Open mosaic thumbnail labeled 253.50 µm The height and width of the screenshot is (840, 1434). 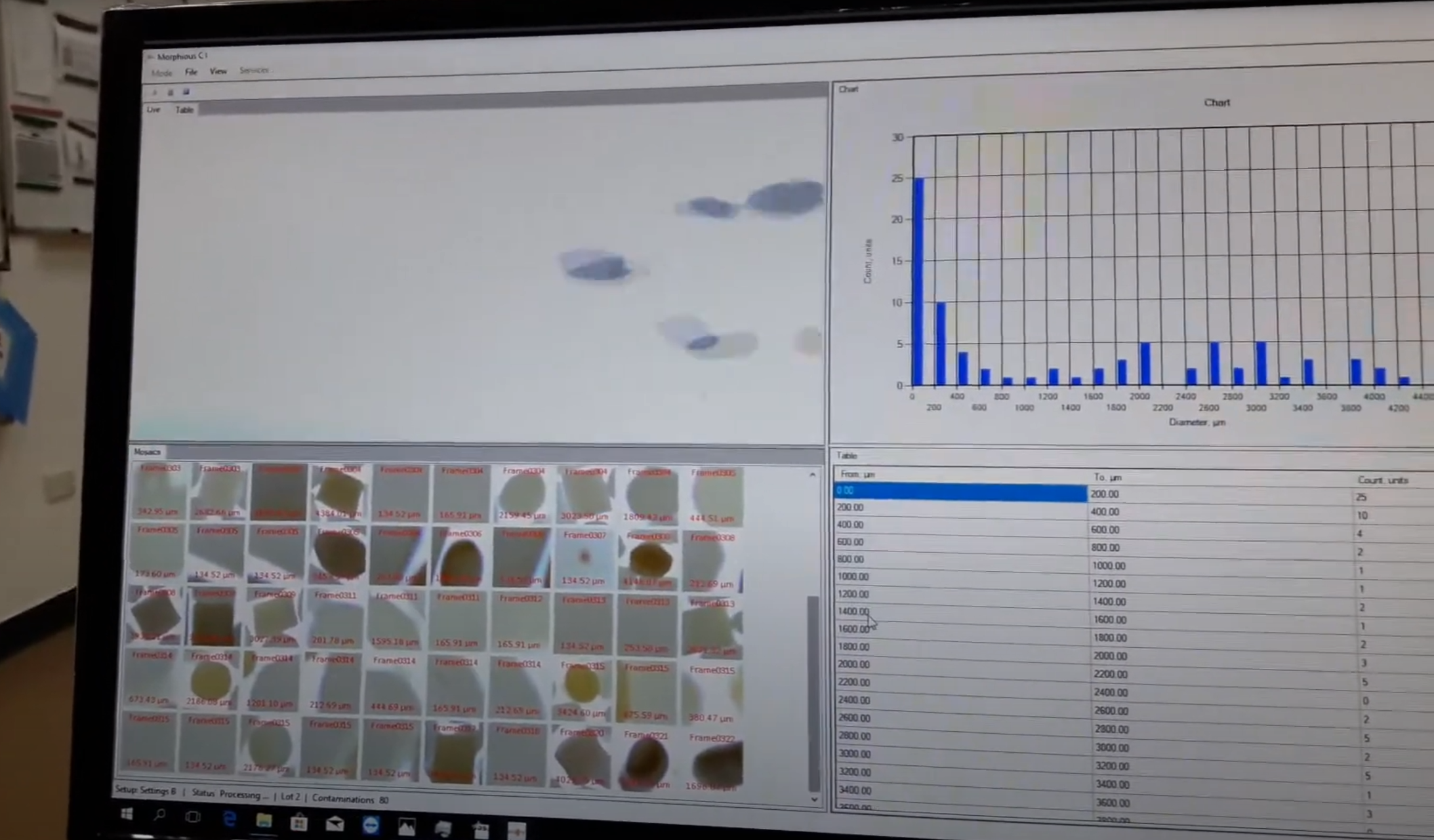[x=647, y=624]
